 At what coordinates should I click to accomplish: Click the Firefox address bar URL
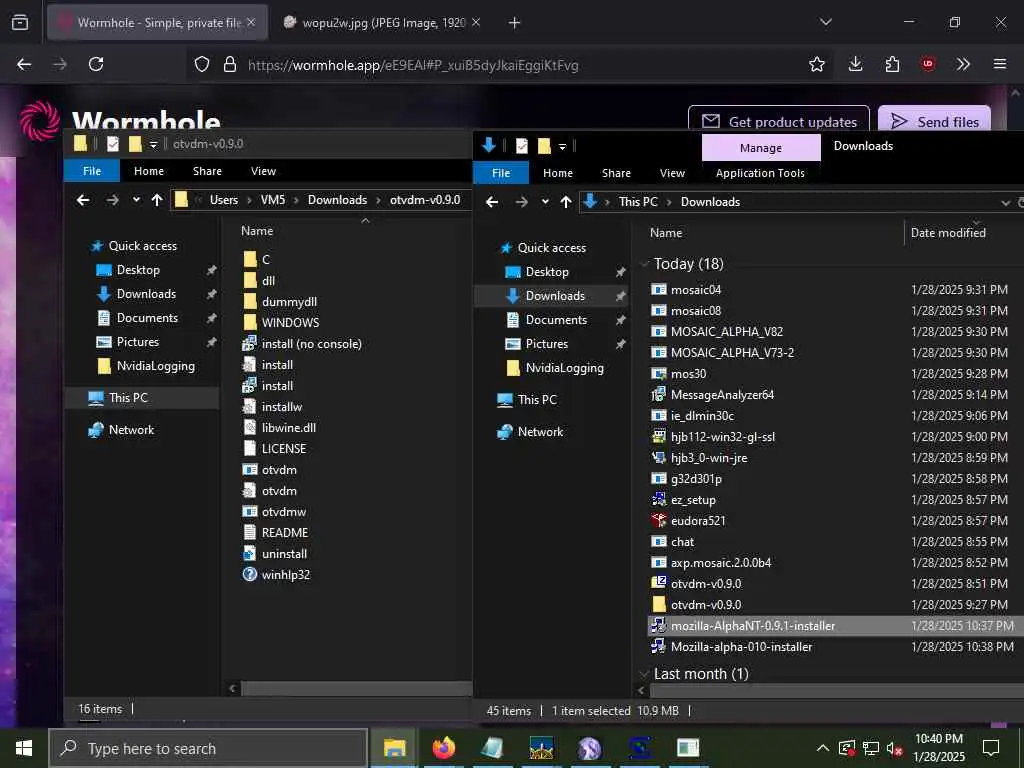413,65
